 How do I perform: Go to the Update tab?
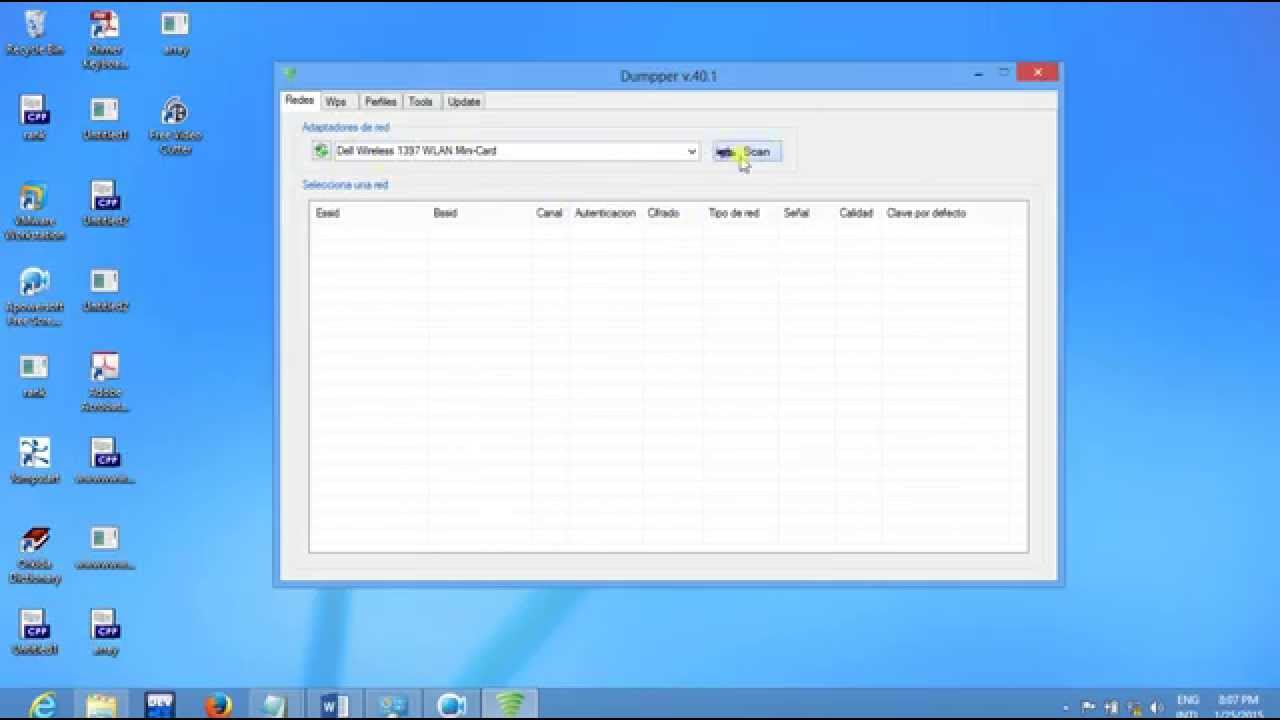(464, 102)
